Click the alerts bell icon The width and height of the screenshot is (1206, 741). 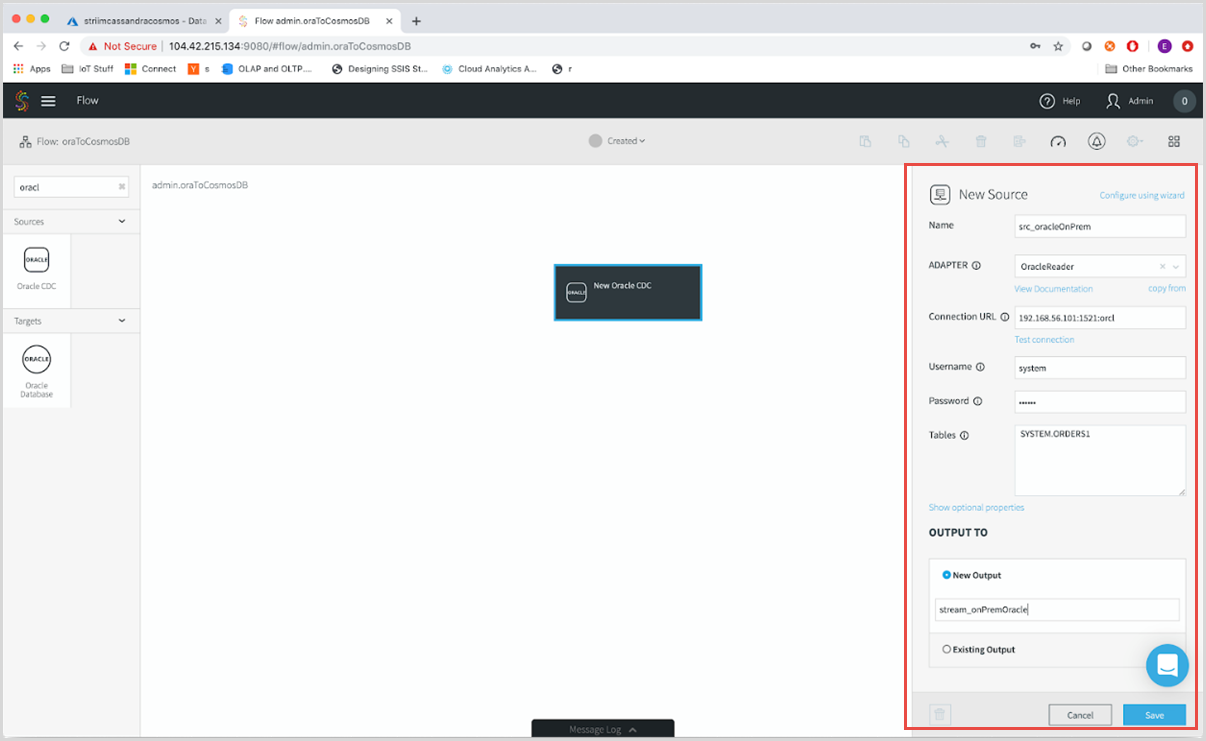point(1096,141)
